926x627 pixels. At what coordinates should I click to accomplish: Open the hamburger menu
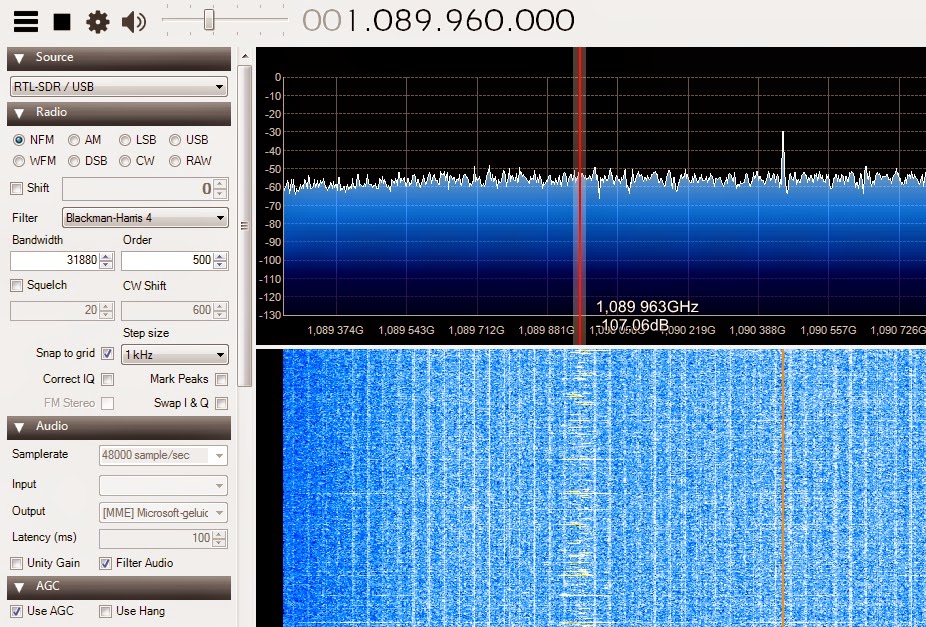coord(25,20)
